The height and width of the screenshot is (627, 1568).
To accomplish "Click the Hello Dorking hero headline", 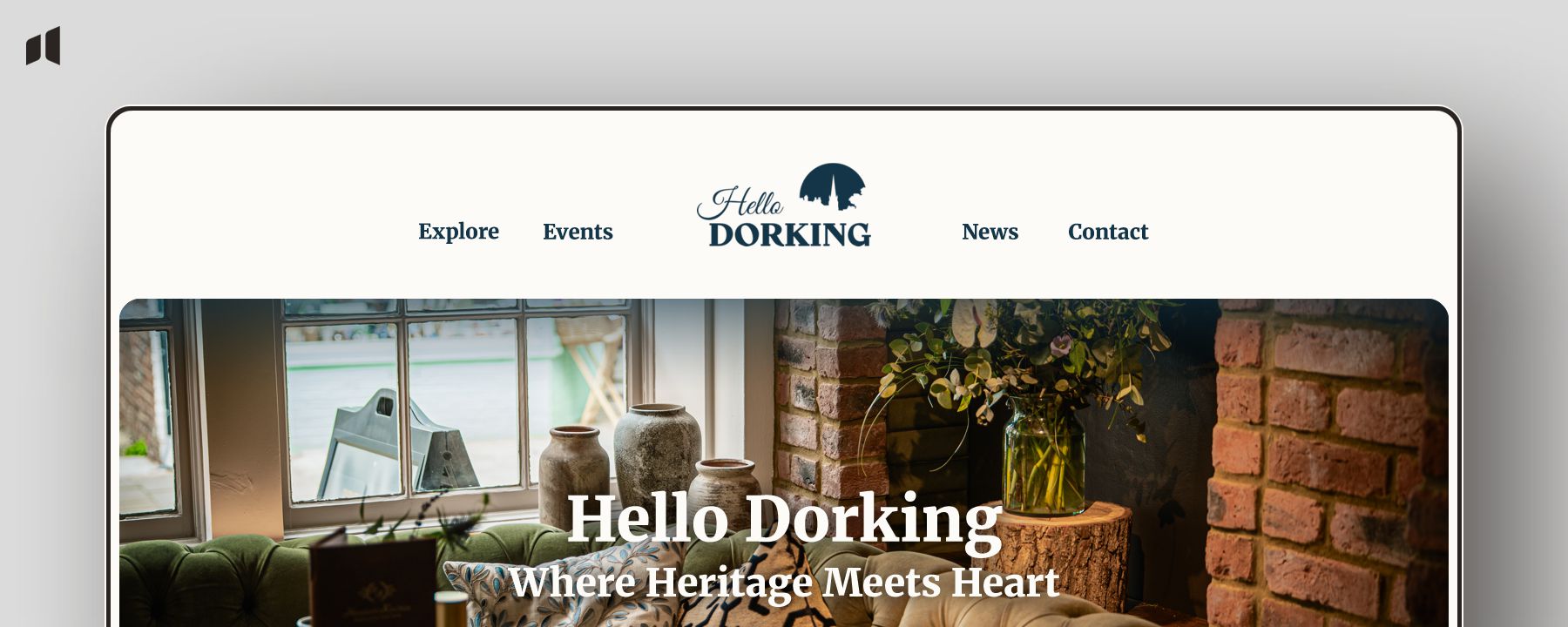I will (784, 520).
